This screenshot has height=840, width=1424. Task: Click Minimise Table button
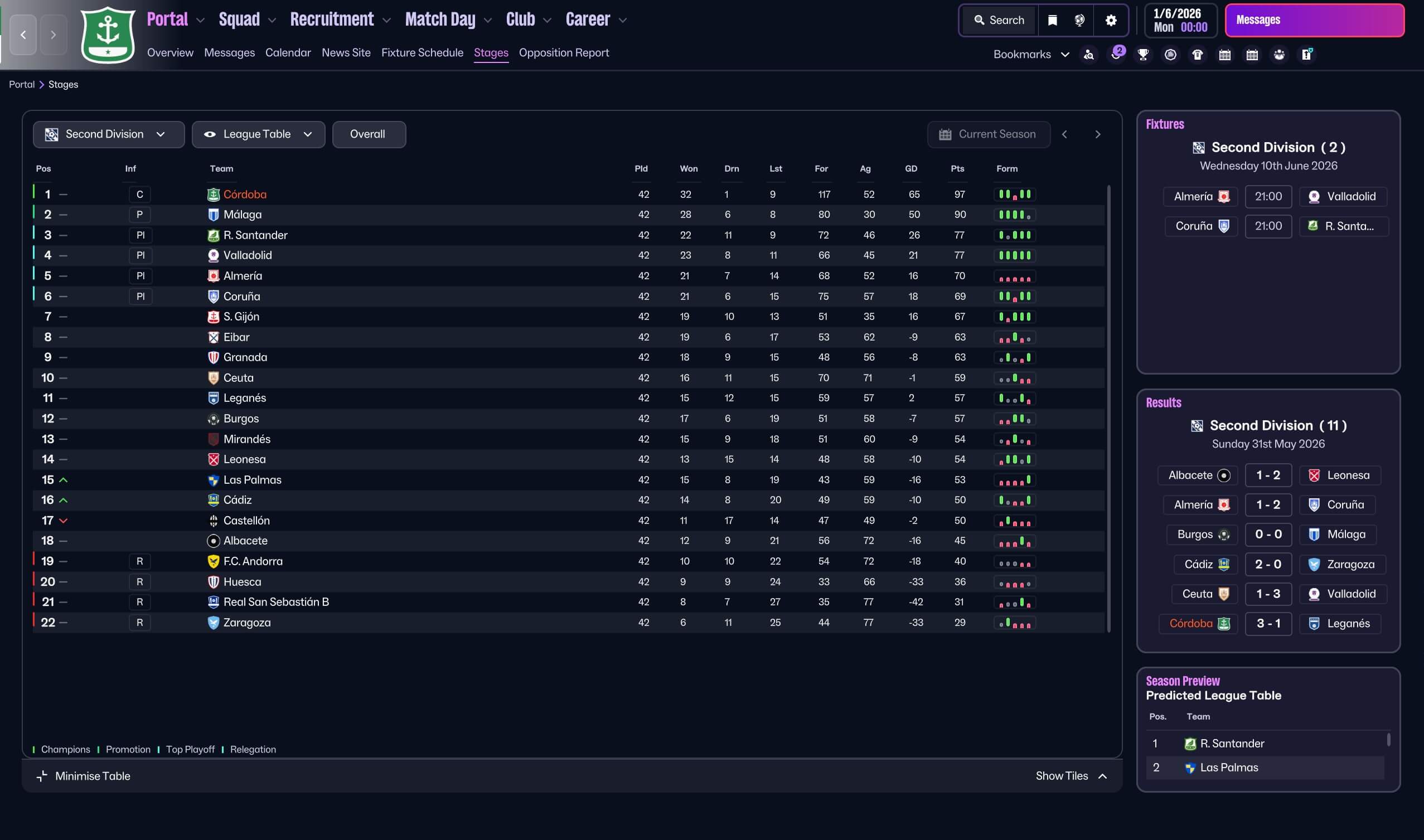click(84, 775)
